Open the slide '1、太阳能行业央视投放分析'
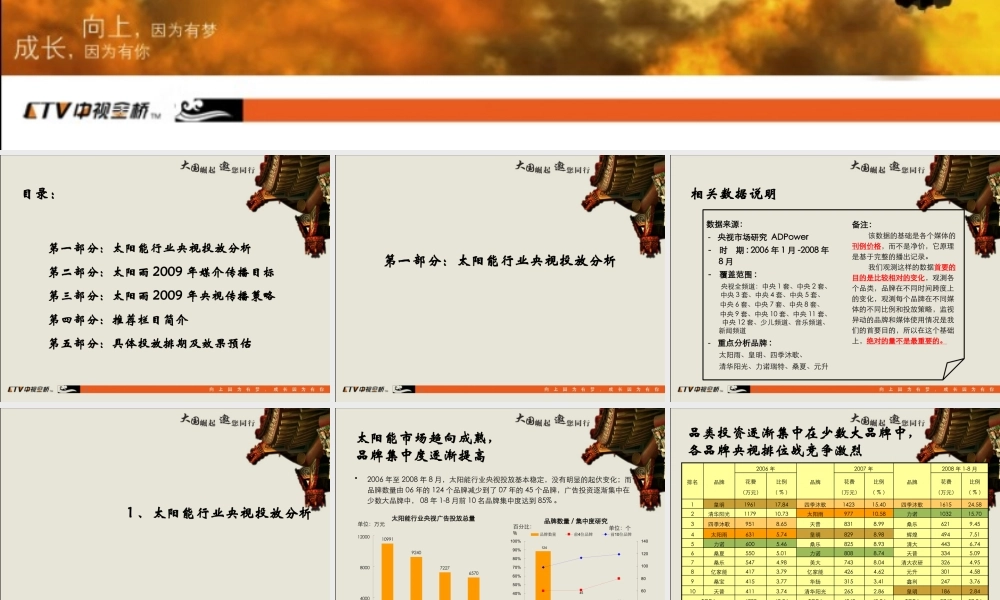This screenshot has height=600, width=1000. click(x=166, y=504)
